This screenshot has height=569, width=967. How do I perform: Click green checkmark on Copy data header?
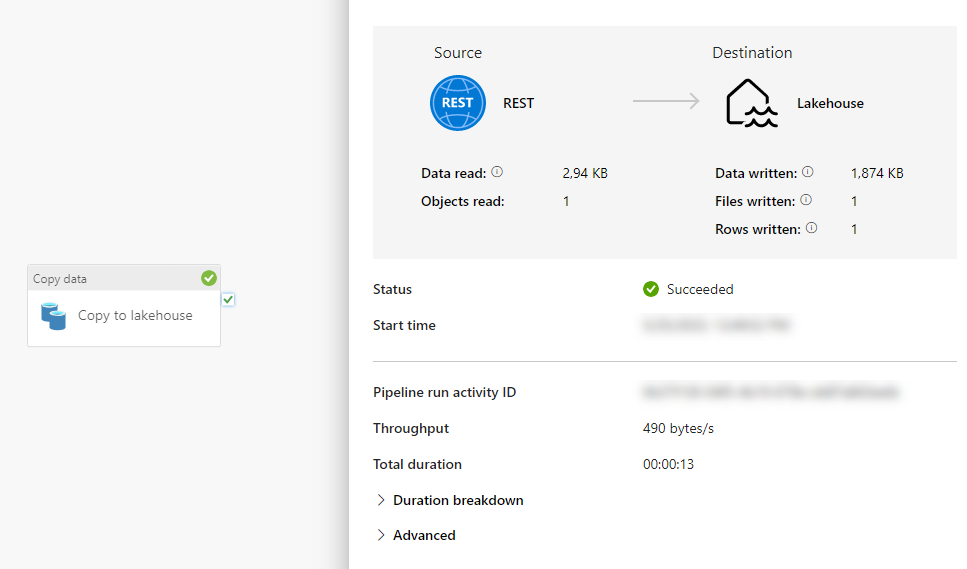208,278
